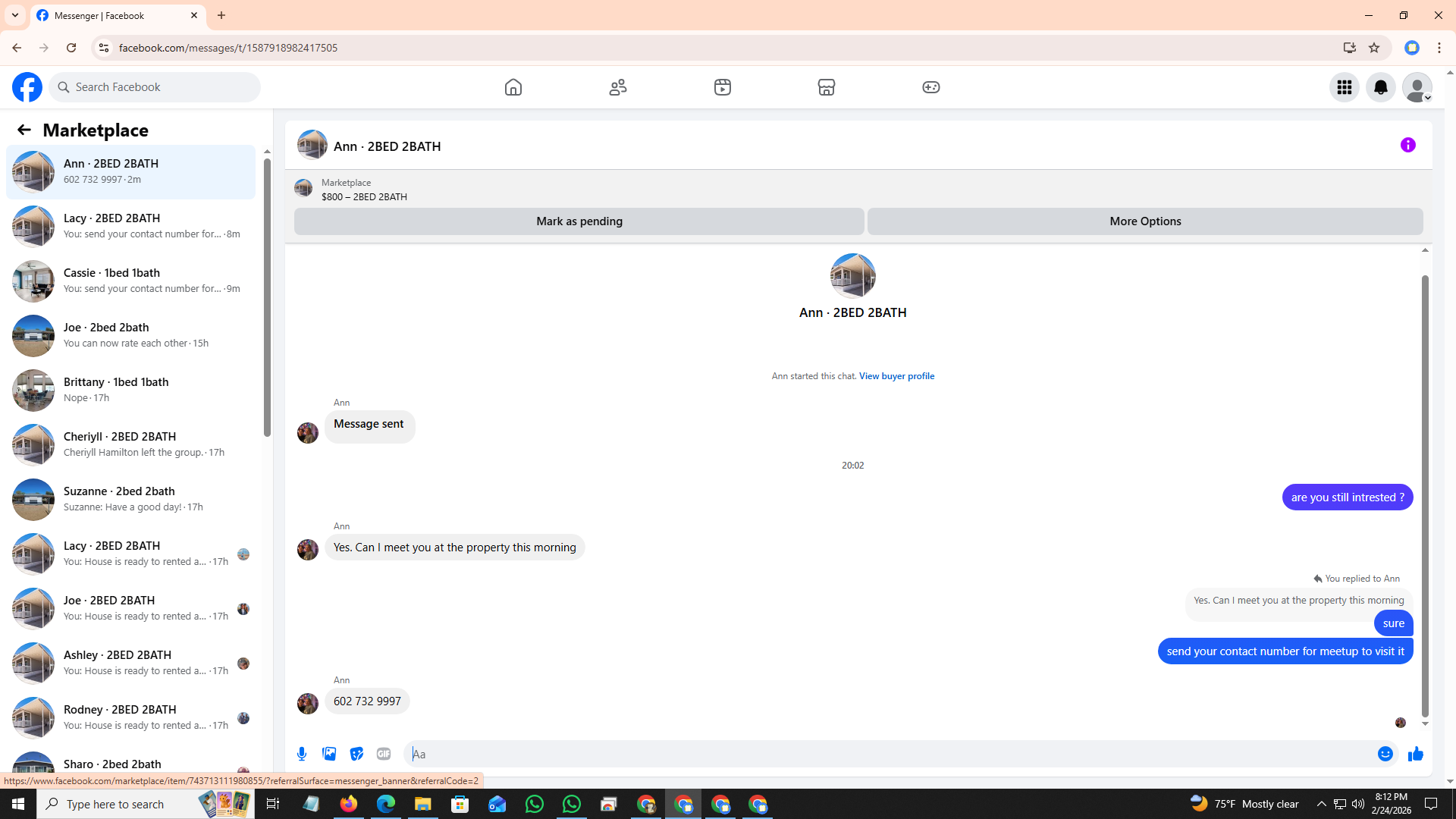The image size is (1456, 819).
Task: Open the More Options menu
Action: [x=1144, y=221]
